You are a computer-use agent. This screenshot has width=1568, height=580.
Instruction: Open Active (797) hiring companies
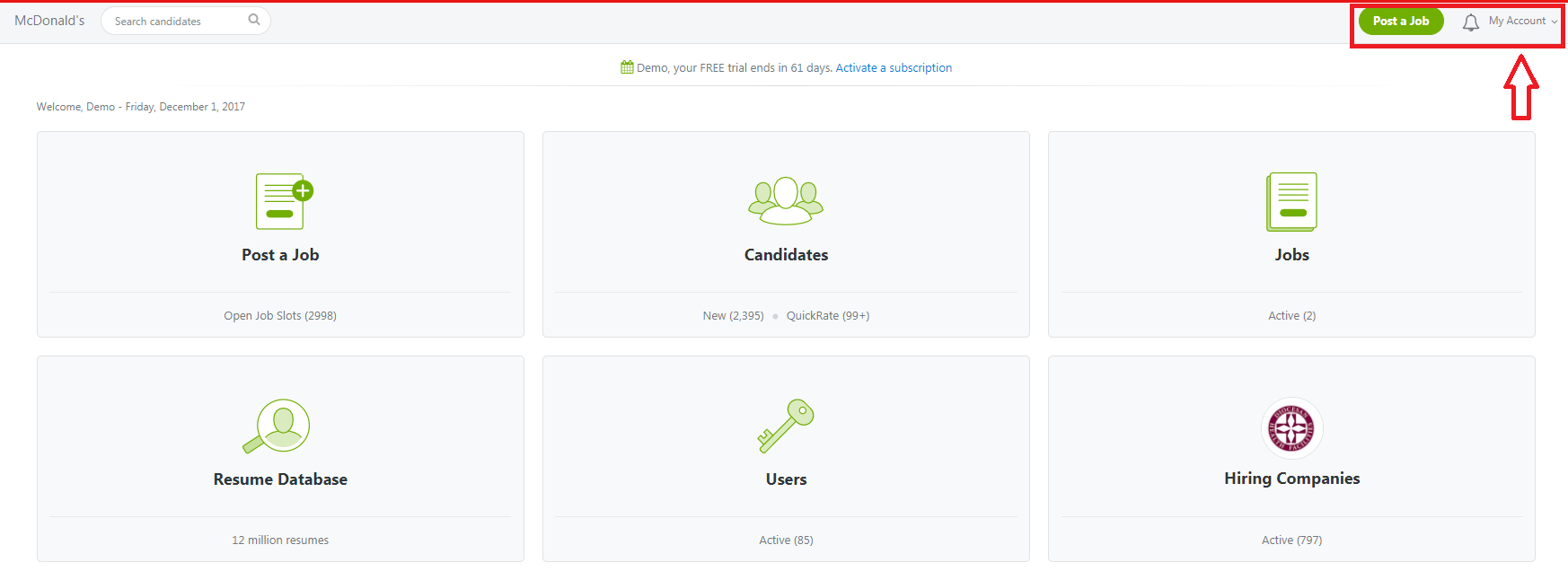(1291, 540)
